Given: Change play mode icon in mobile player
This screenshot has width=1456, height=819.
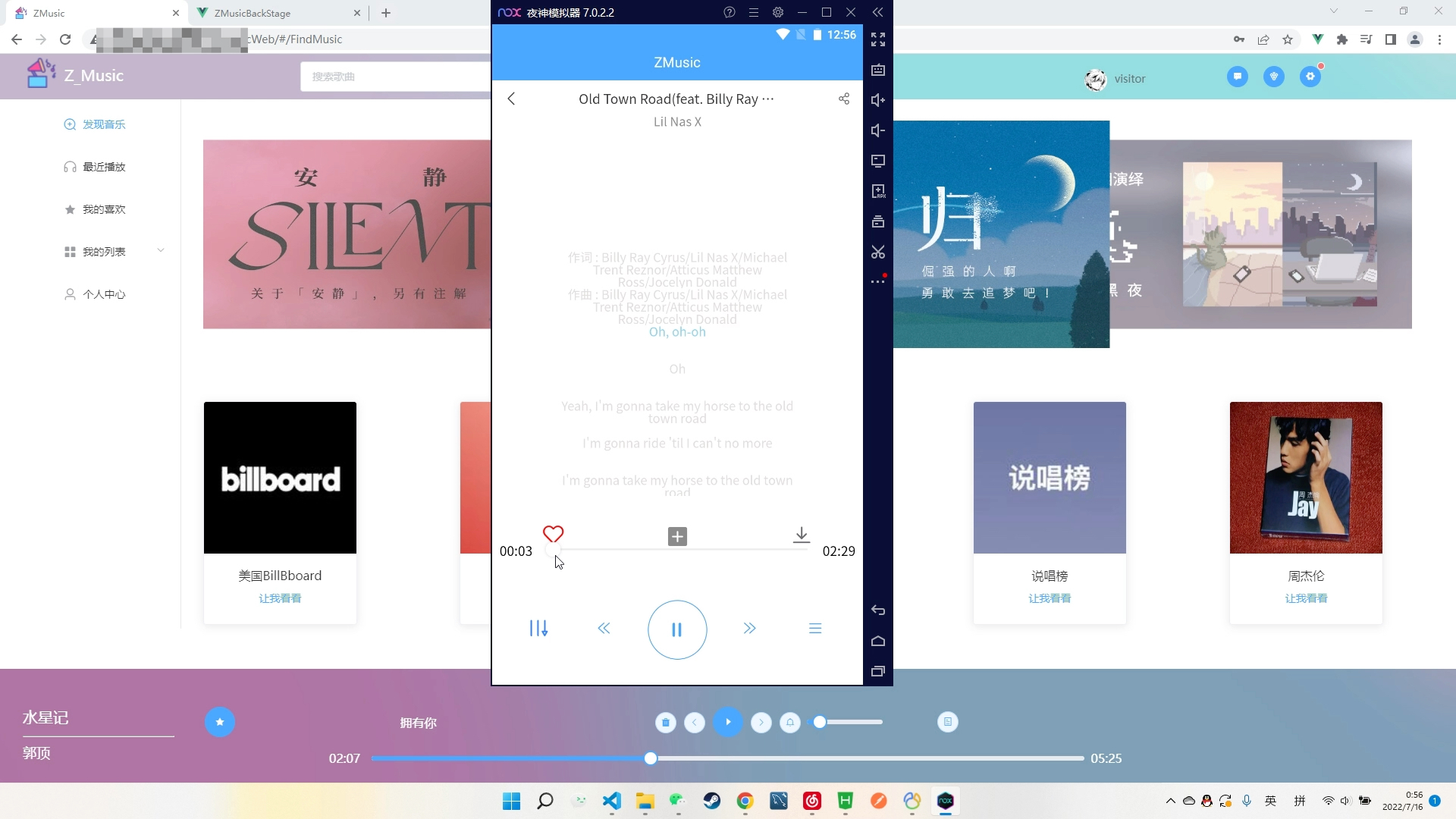Looking at the screenshot, I should click(x=538, y=628).
